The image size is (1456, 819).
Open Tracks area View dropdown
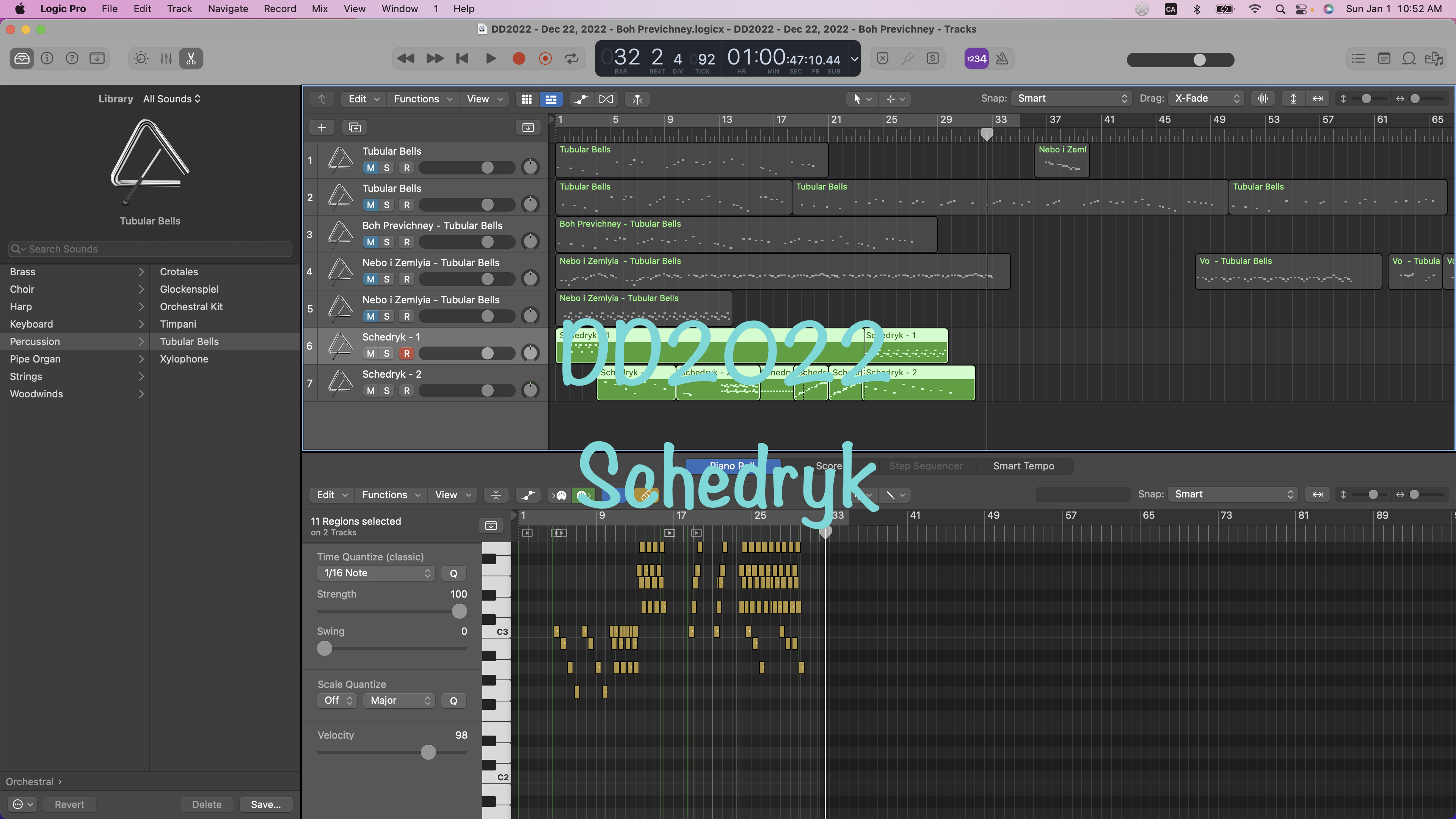pyautogui.click(x=485, y=99)
